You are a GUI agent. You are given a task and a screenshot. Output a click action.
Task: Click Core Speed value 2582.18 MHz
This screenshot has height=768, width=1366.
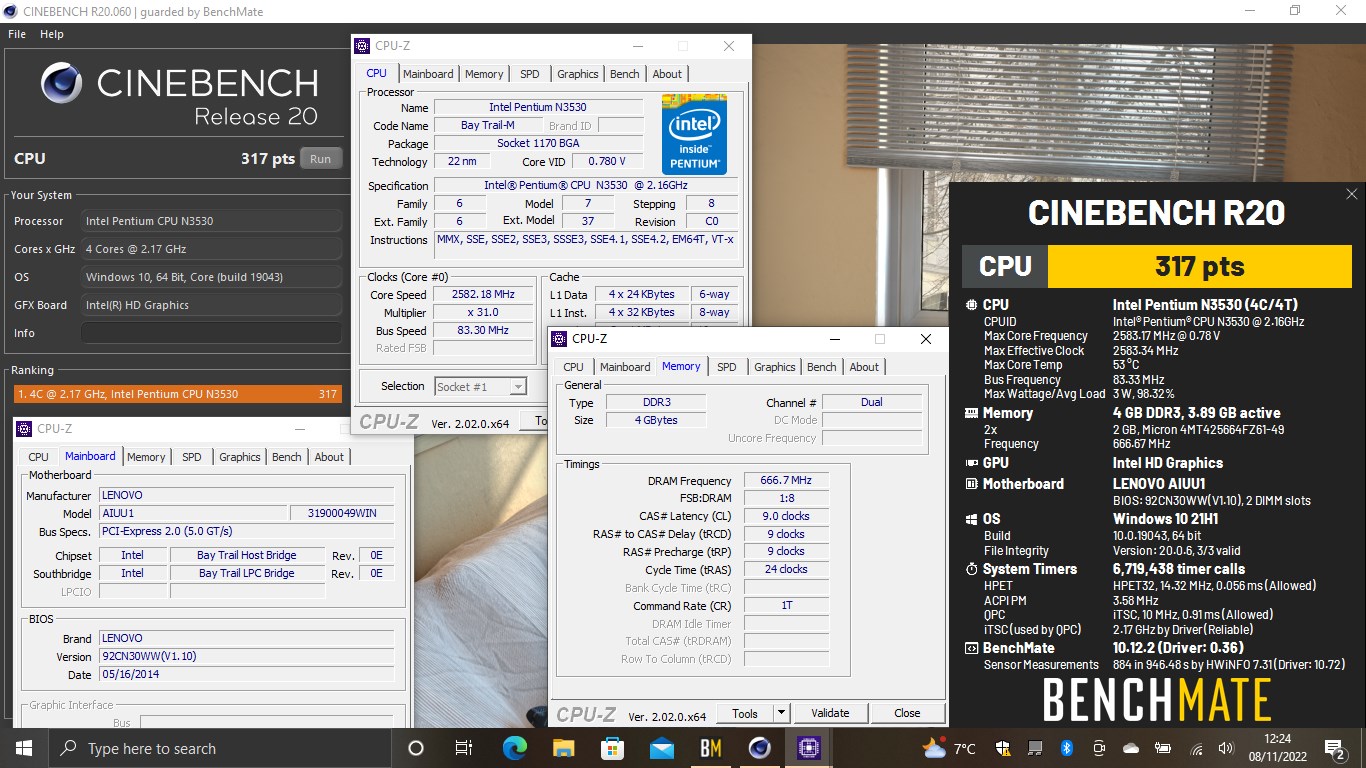tap(484, 295)
